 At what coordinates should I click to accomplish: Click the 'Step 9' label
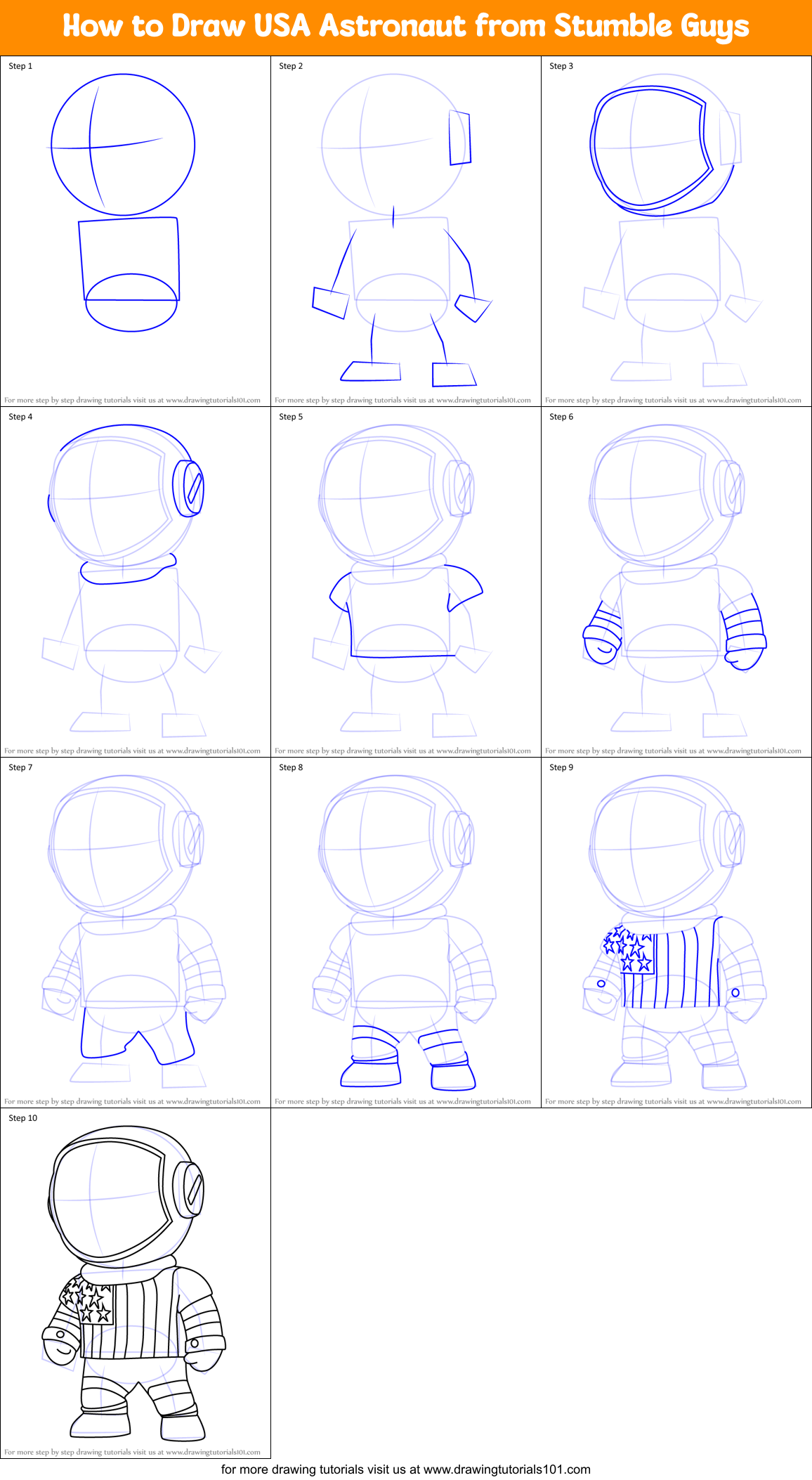click(561, 767)
